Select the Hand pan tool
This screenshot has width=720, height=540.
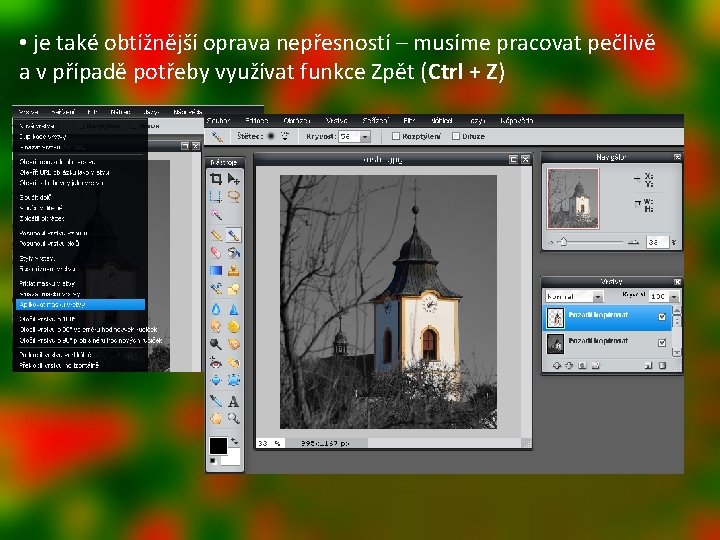[216, 418]
